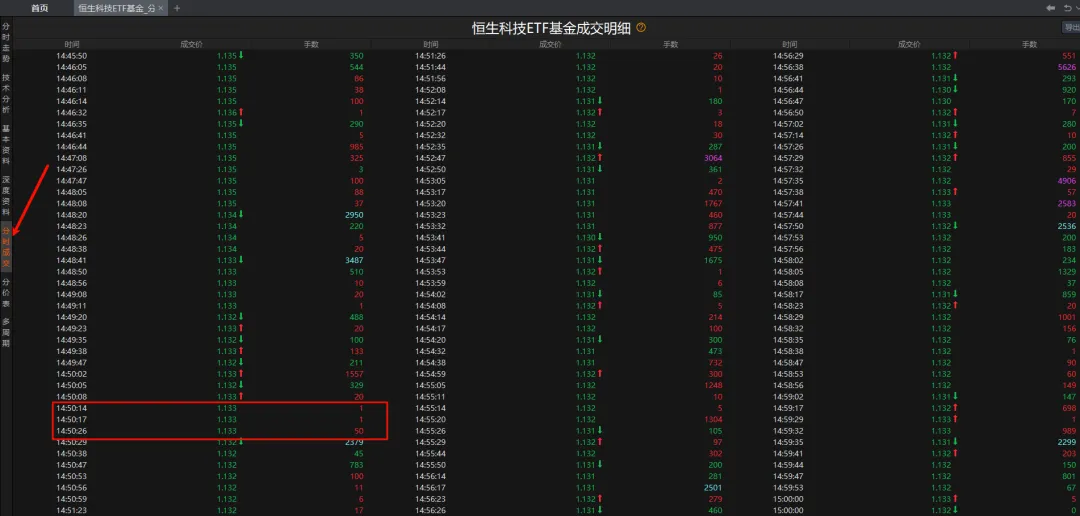Open 多周期 in left sidebar
The image size is (1080, 516).
[x=6, y=330]
